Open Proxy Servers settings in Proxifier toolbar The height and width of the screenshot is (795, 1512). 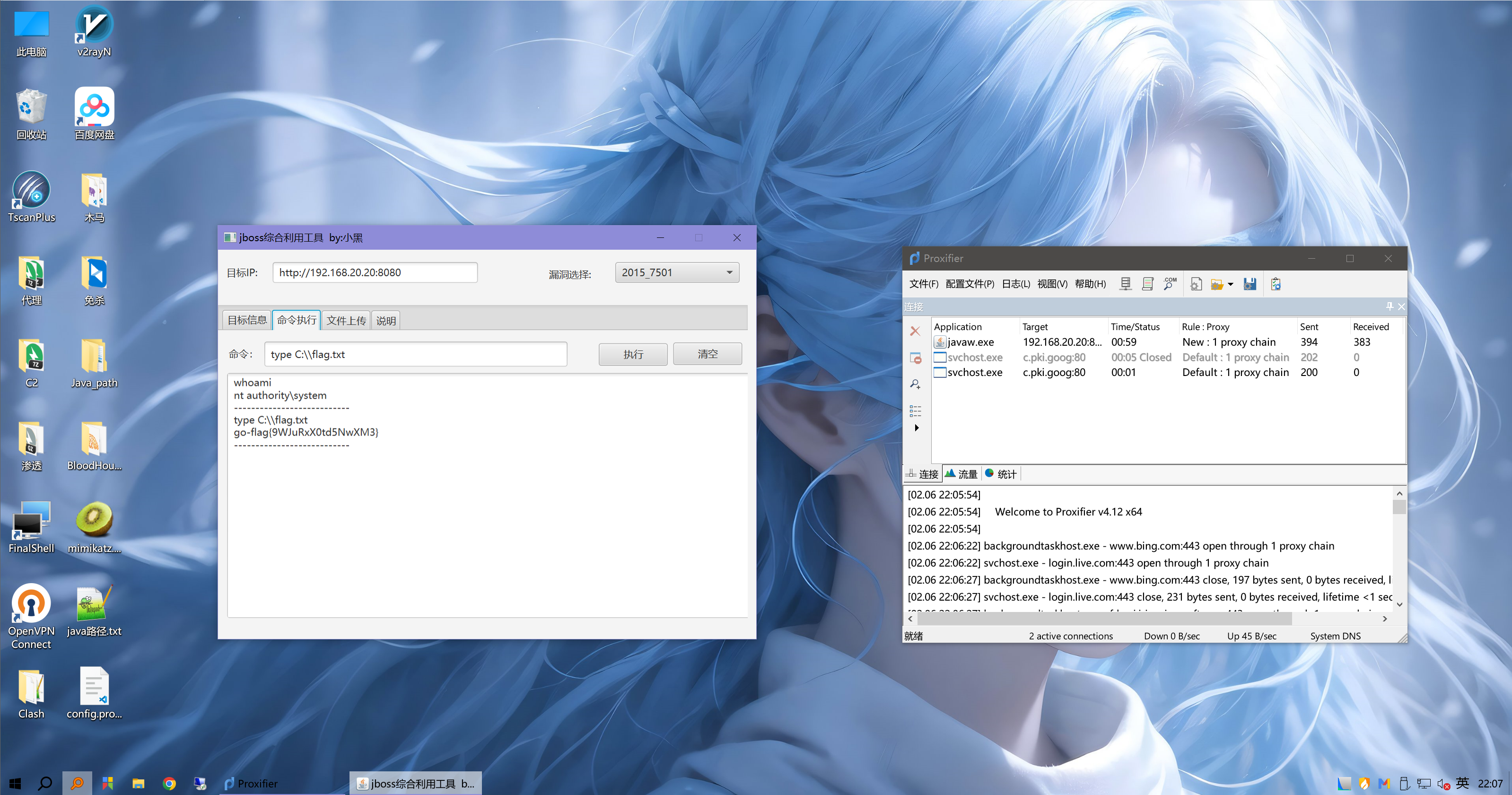[1125, 284]
